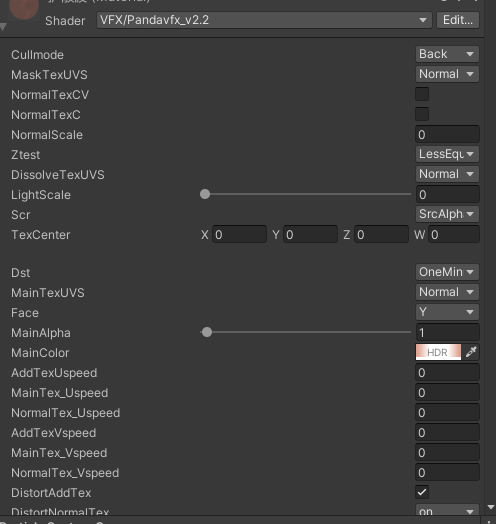This screenshot has width=496, height=524.
Task: Click the LightScale slider handle
Action: pos(205,194)
